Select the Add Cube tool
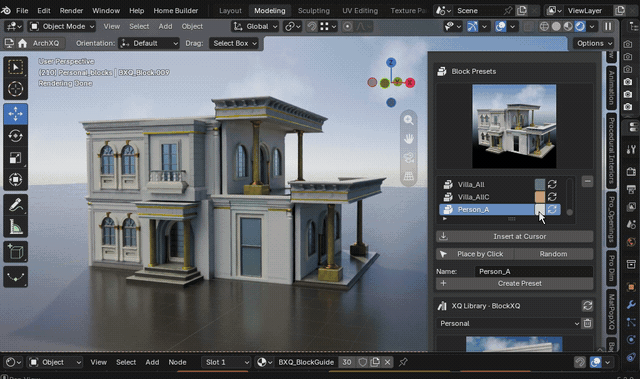This screenshot has width=640, height=379. point(16,252)
